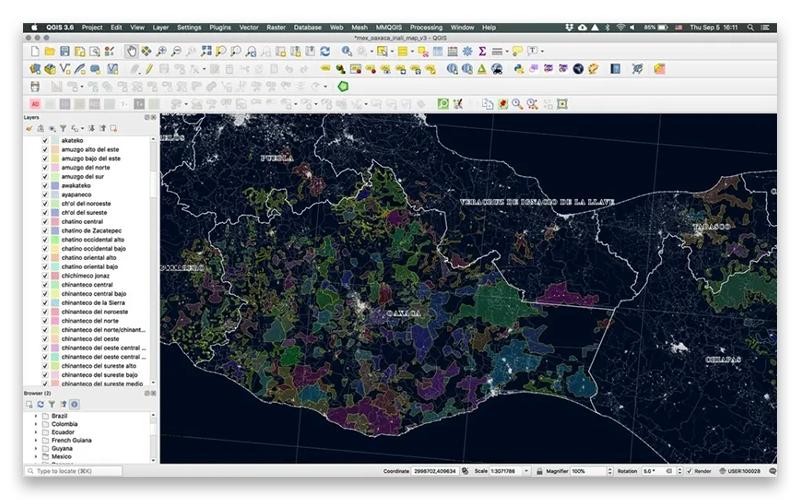Click the Coordinate value field
The image size is (800, 500).
434,471
